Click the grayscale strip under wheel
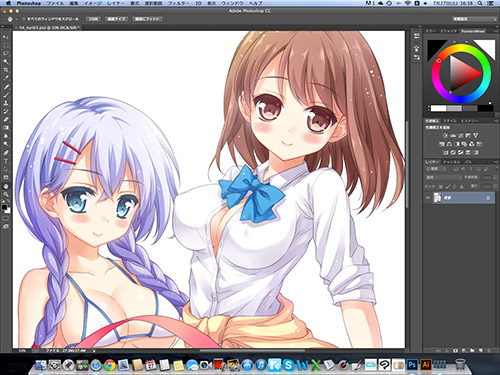 (x=461, y=108)
